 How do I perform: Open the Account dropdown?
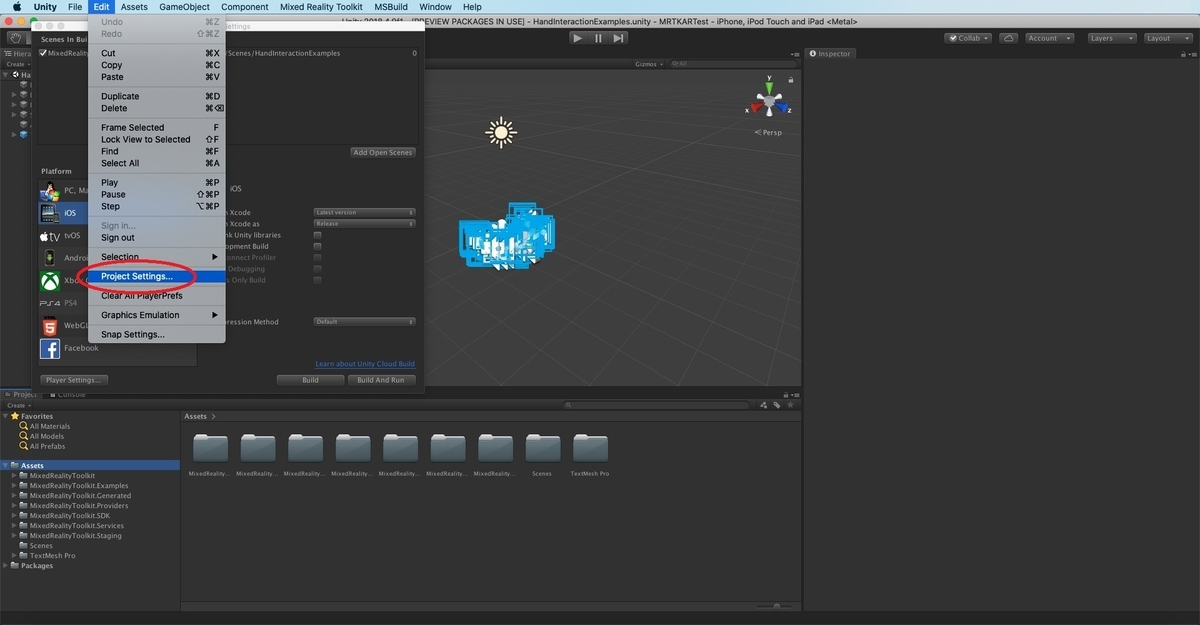tap(1049, 38)
